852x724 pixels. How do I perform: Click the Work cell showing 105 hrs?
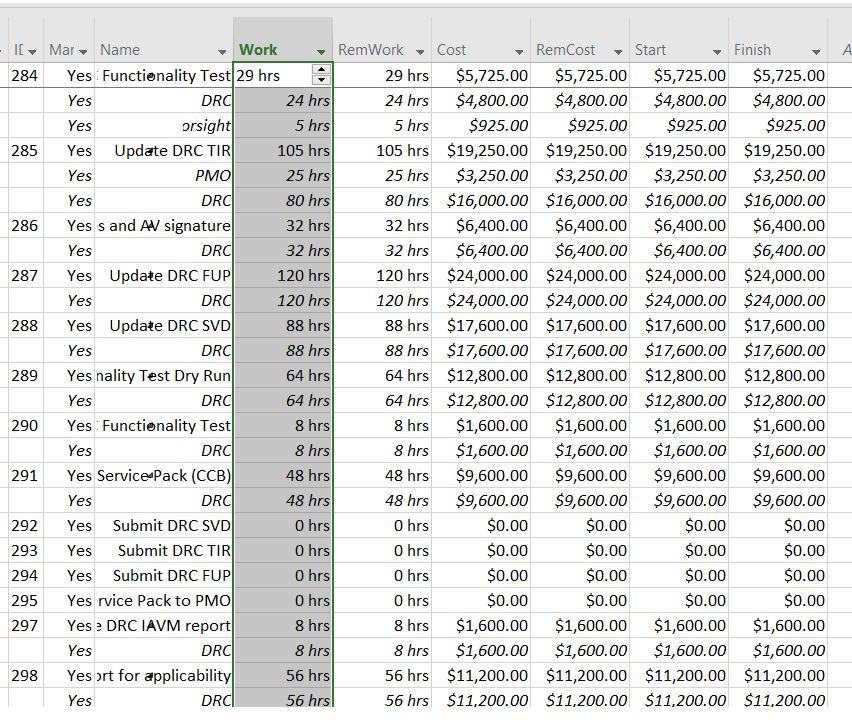click(x=283, y=150)
